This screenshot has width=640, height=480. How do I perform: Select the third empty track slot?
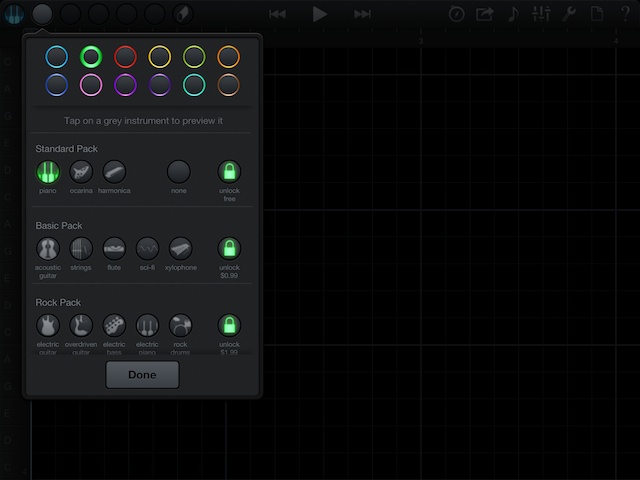click(x=70, y=14)
